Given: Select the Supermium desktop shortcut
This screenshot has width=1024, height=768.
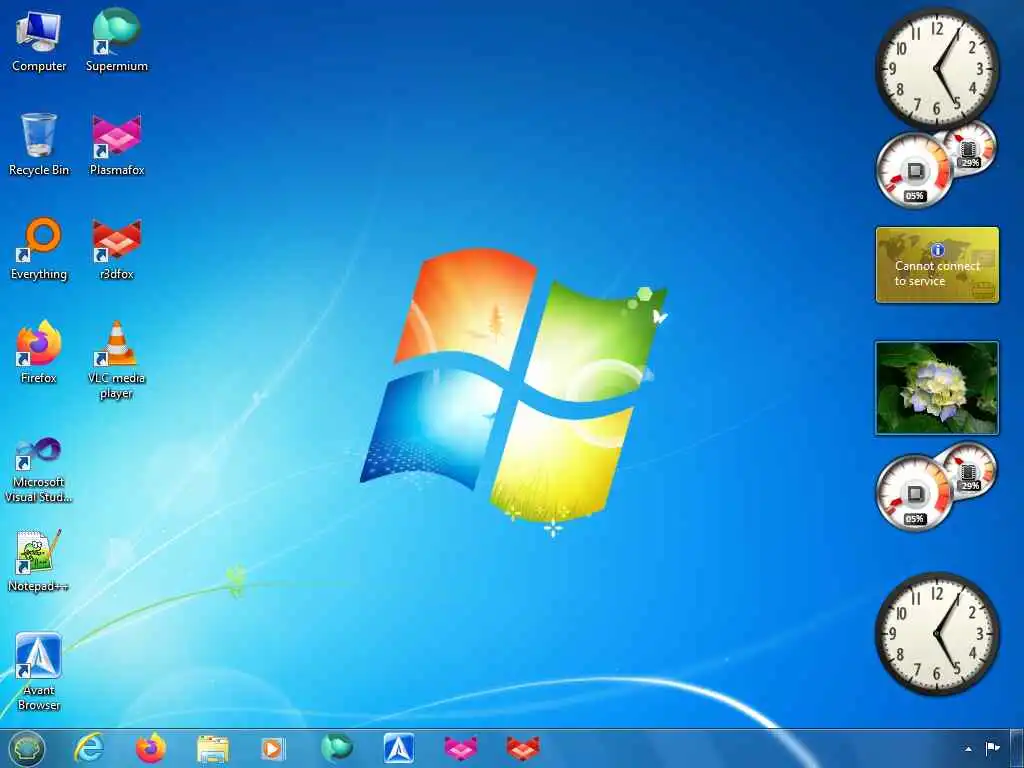Looking at the screenshot, I should [117, 41].
